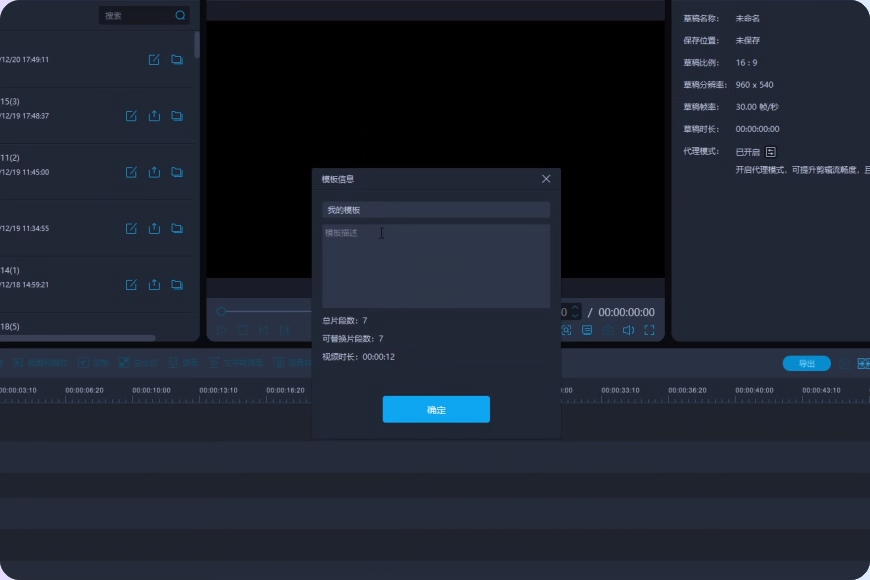
Task: Click the 导出 export button
Action: click(x=807, y=364)
